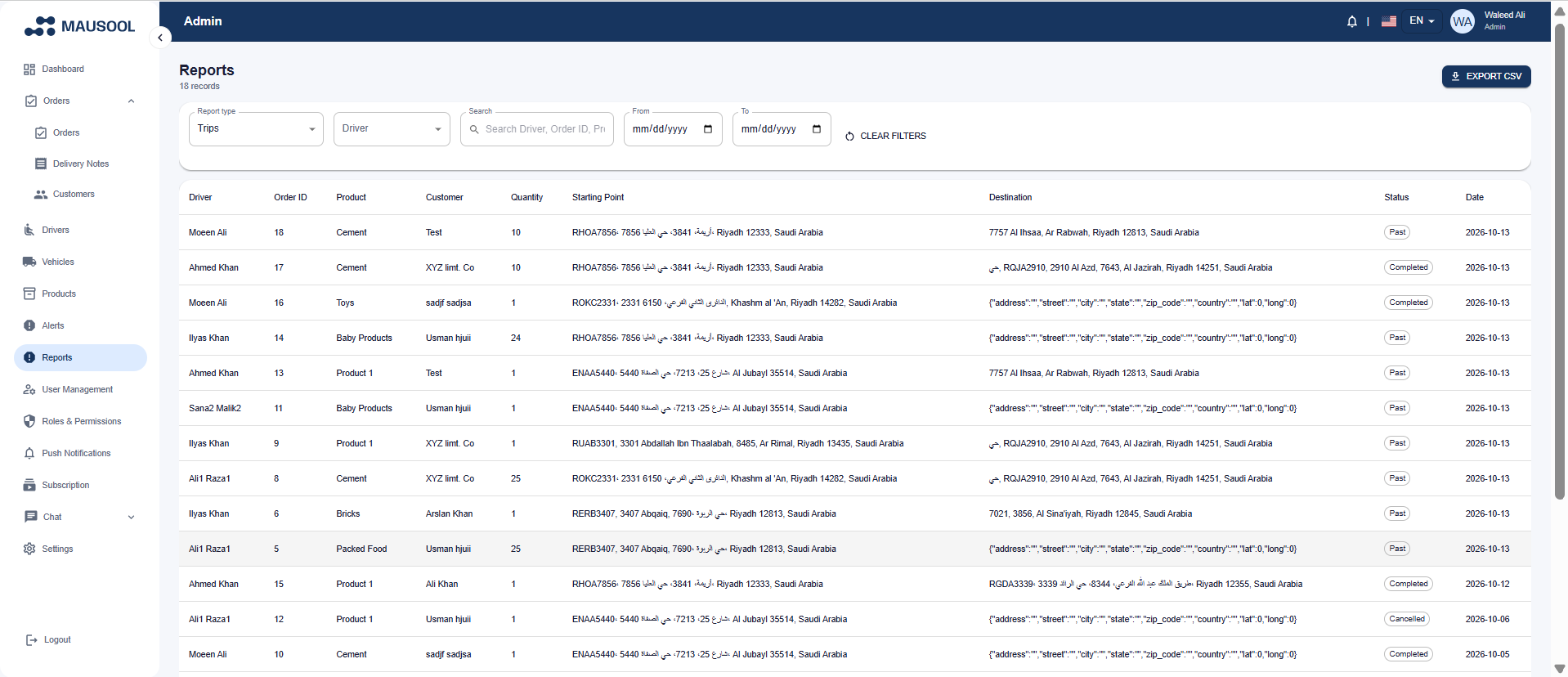Click the Subscription sidebar icon

pos(29,485)
